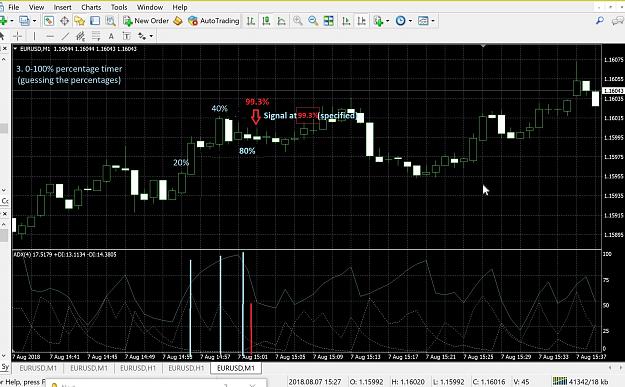
Task: Click the status bar value H: 1.16020
Action: tap(409, 382)
